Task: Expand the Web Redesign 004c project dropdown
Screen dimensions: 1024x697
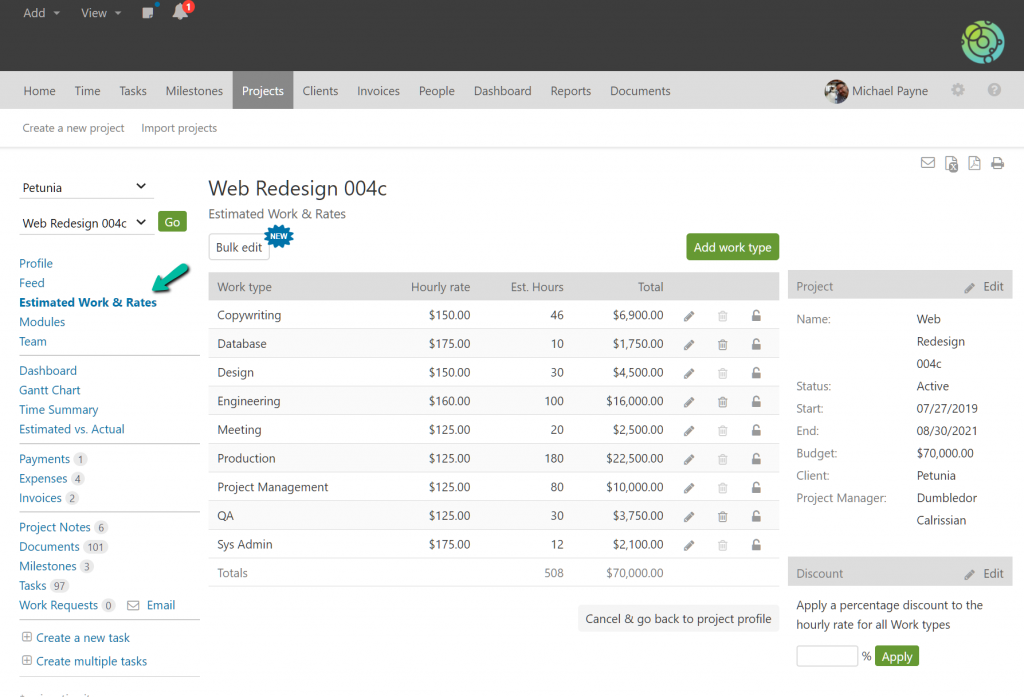Action: [85, 223]
